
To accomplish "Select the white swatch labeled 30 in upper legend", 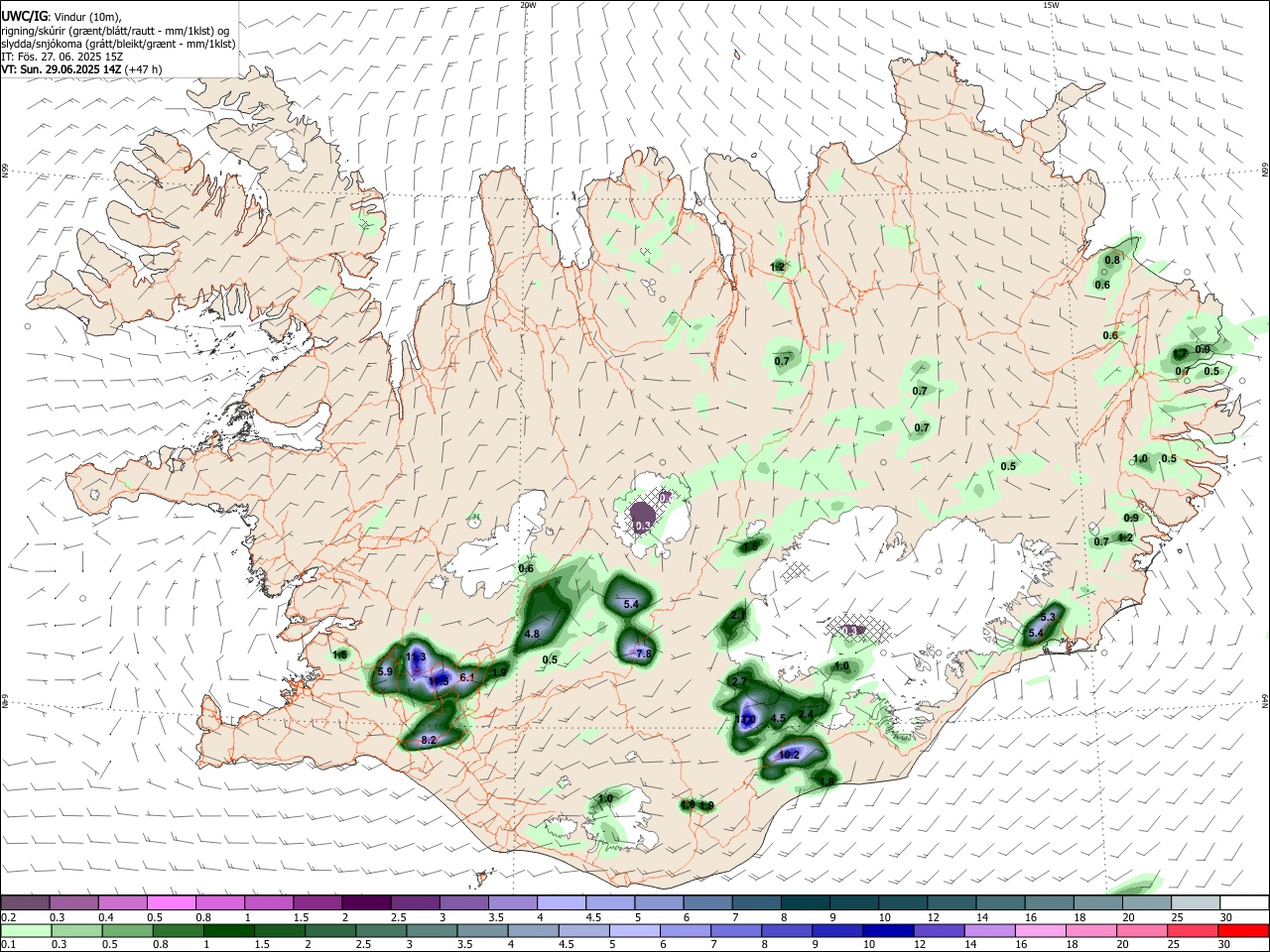I will [1244, 903].
